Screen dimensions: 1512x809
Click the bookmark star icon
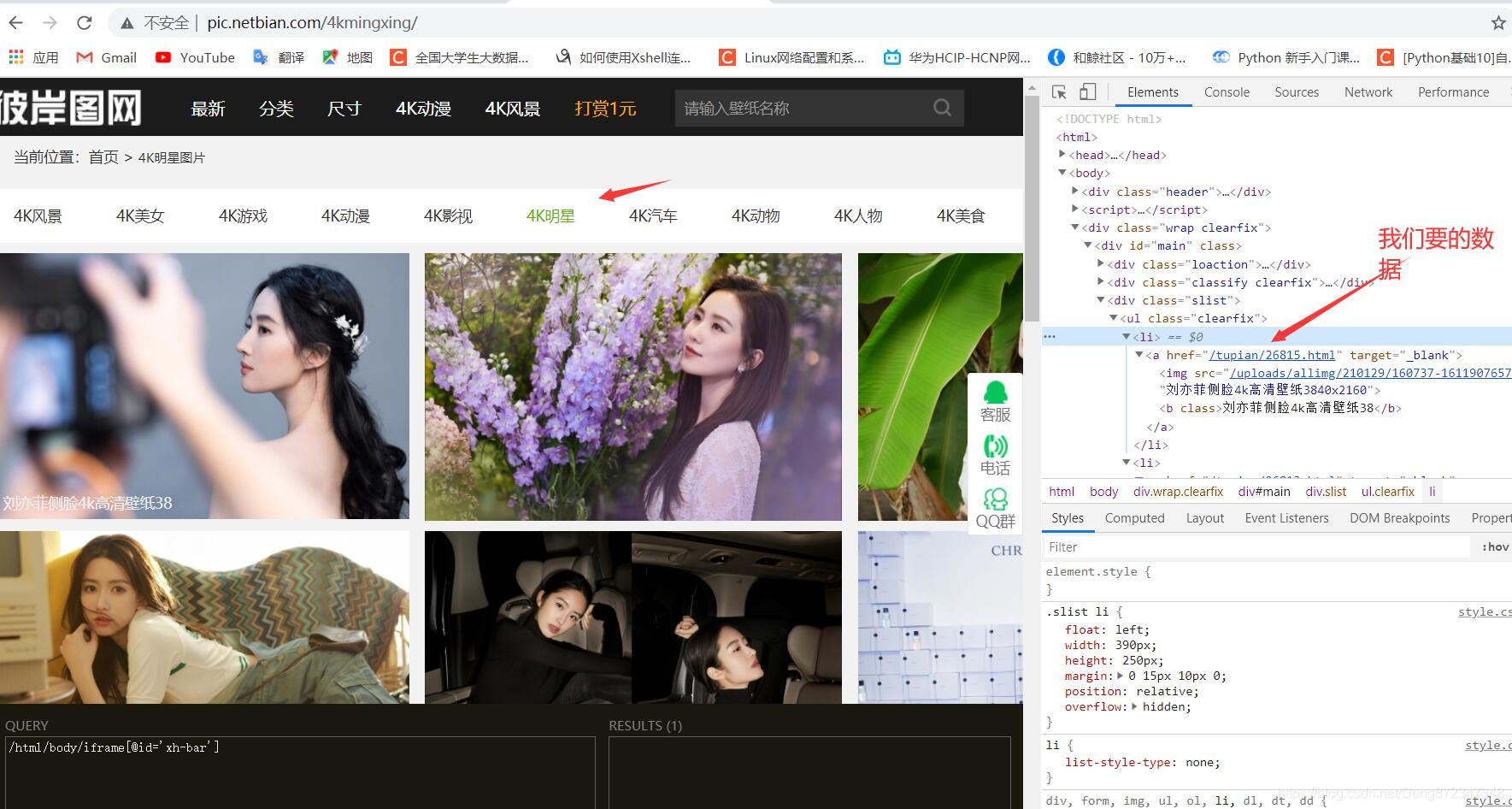1497,23
